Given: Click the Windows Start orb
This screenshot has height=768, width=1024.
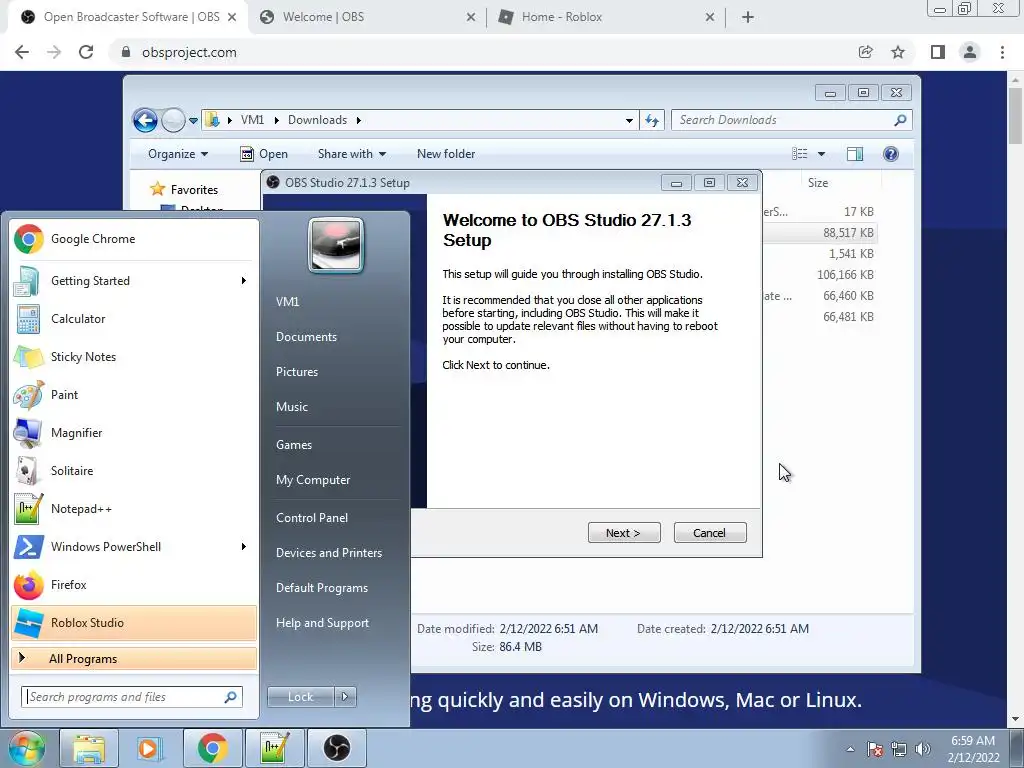Looking at the screenshot, I should pos(27,748).
